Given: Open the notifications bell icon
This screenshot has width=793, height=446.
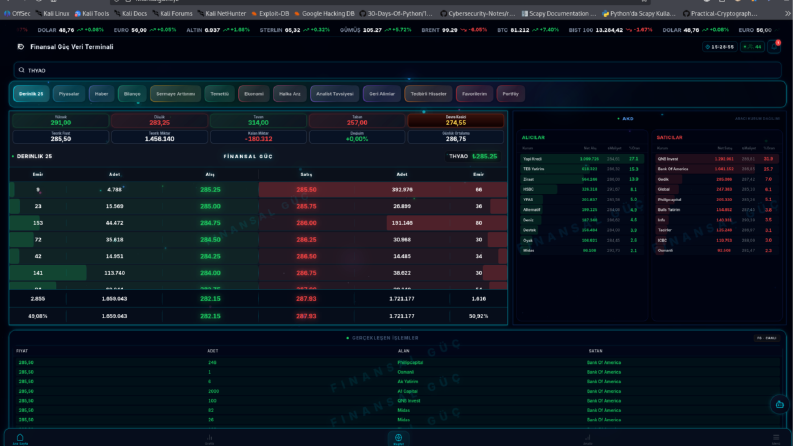Looking at the screenshot, I should click(774, 47).
